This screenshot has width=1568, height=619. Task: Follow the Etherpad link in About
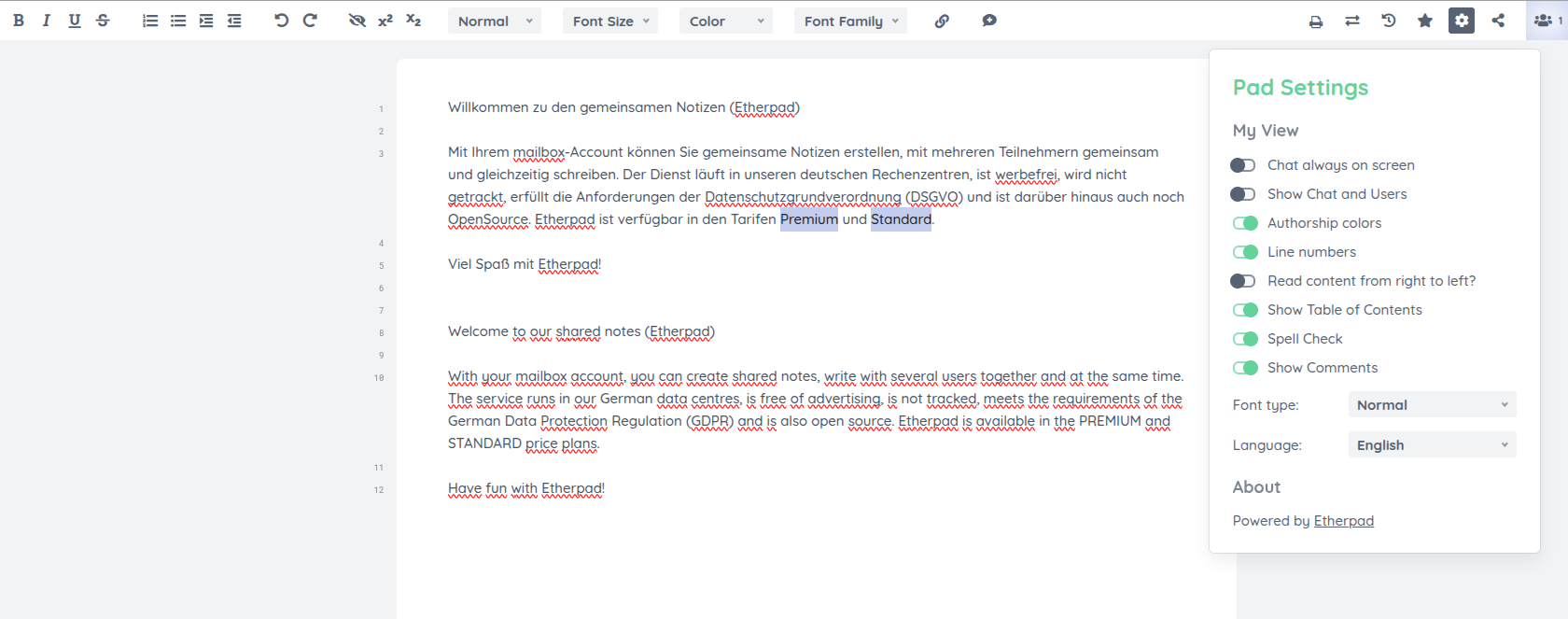[x=1343, y=521]
